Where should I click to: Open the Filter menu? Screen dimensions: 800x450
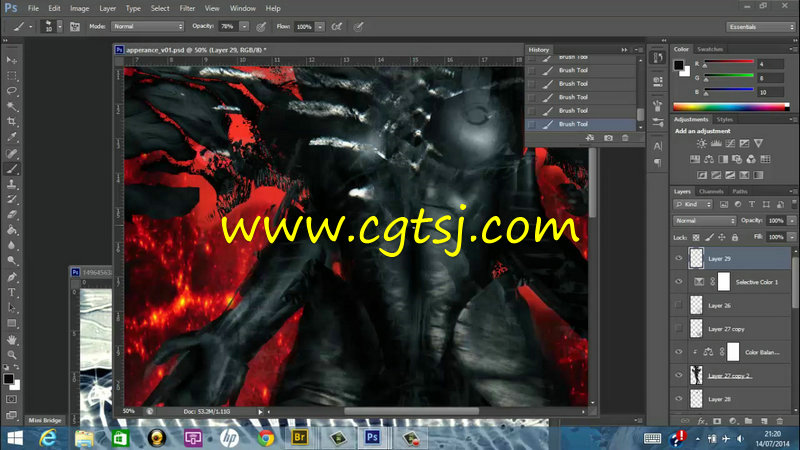click(187, 8)
